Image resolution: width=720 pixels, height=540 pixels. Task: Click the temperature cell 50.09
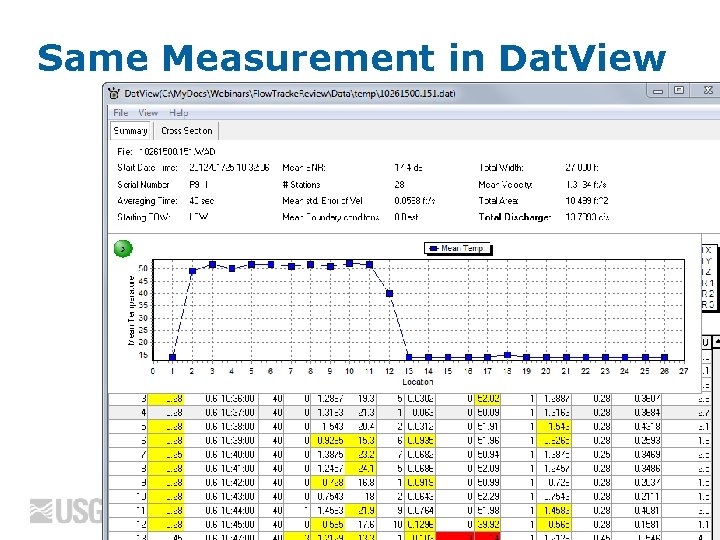coord(488,413)
